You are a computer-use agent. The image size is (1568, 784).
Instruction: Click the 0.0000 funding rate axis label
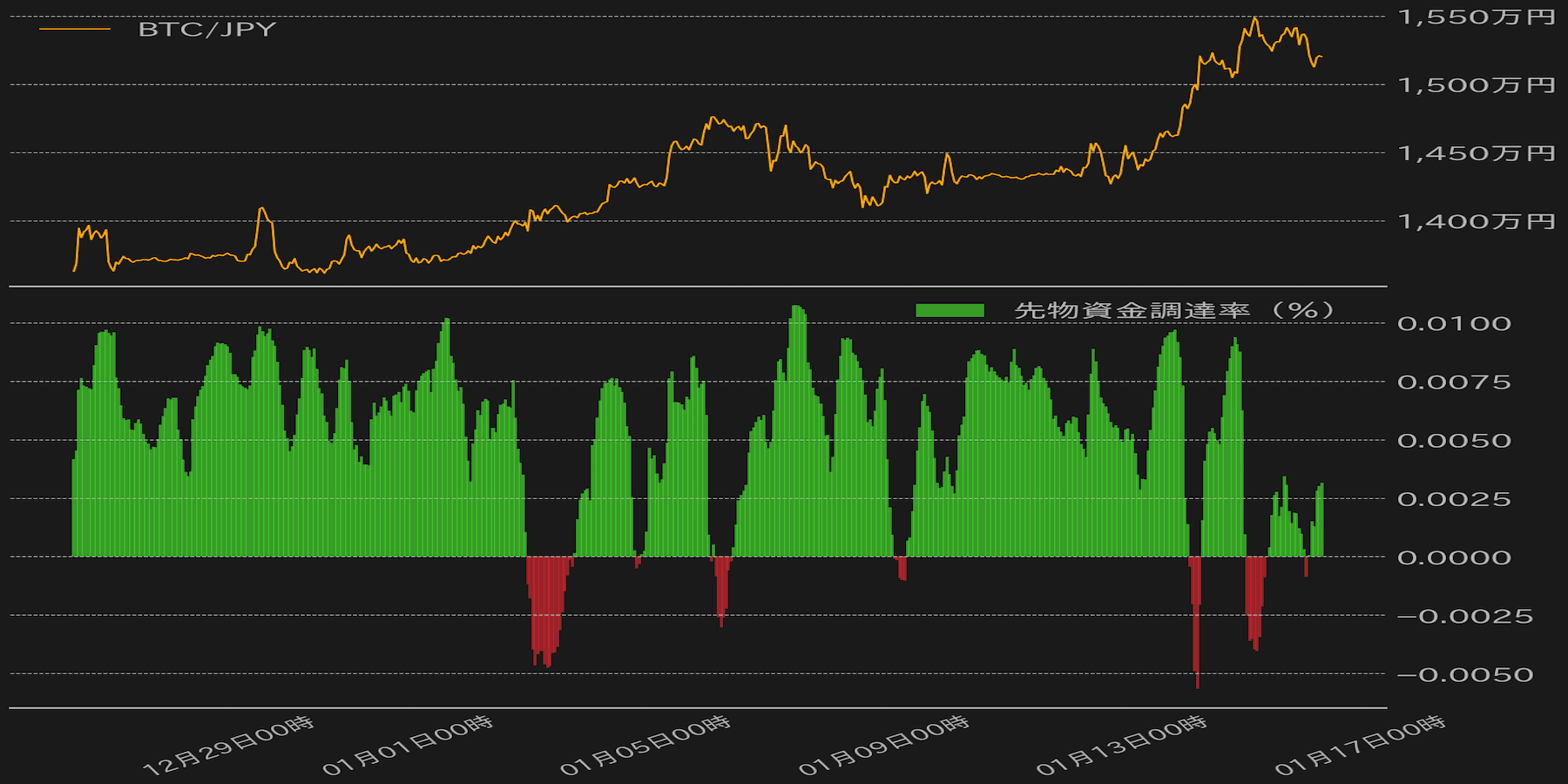pyautogui.click(x=1454, y=558)
